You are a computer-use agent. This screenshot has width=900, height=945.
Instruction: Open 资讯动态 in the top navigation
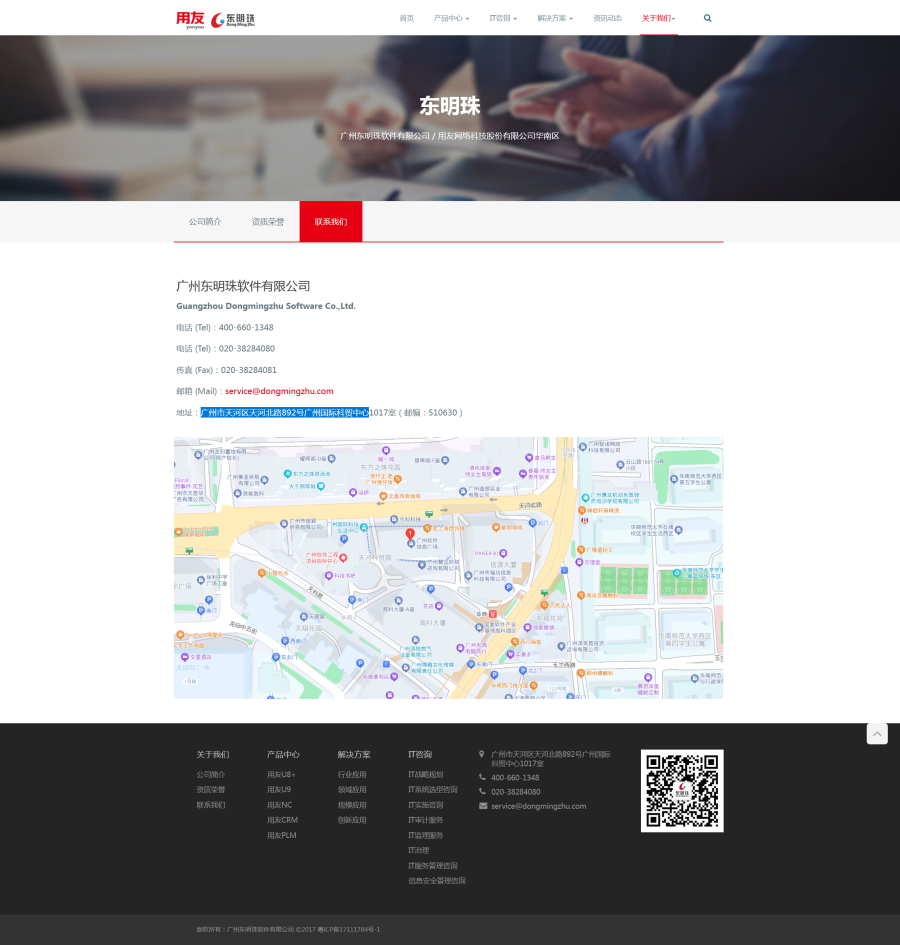[x=607, y=18]
